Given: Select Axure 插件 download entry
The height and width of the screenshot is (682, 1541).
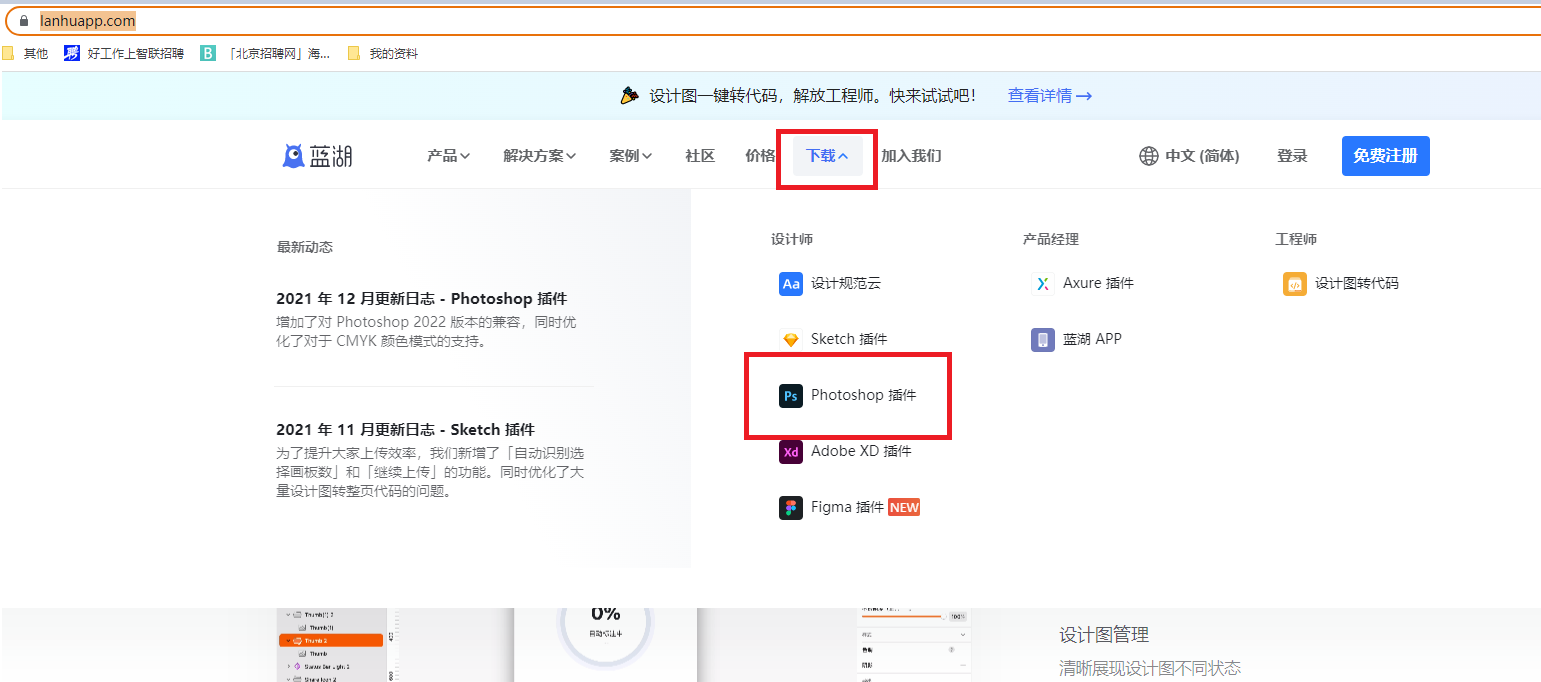Looking at the screenshot, I should tap(1083, 284).
